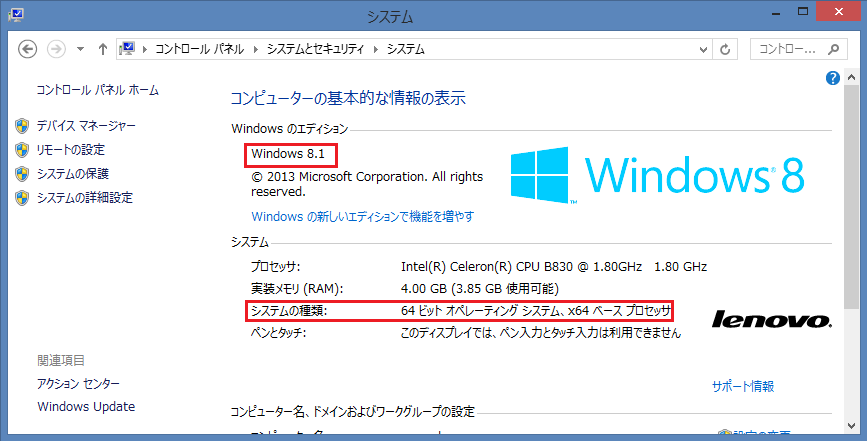Screen dimensions: 867x441
Task: Expand chevron after the computer icon
Action: click(145, 49)
